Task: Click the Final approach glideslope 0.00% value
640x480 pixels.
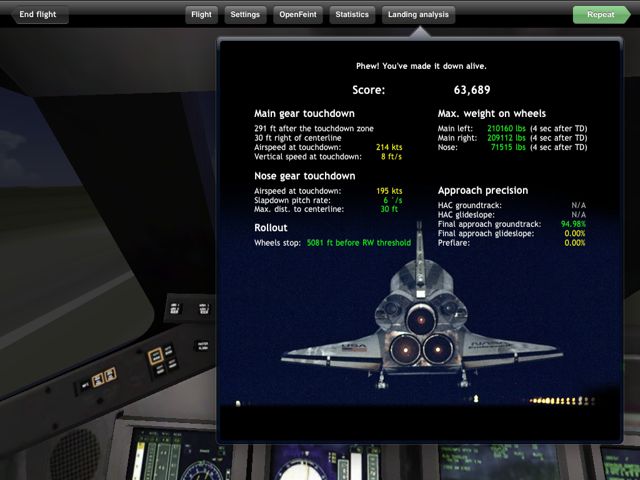Action: pyautogui.click(x=575, y=233)
